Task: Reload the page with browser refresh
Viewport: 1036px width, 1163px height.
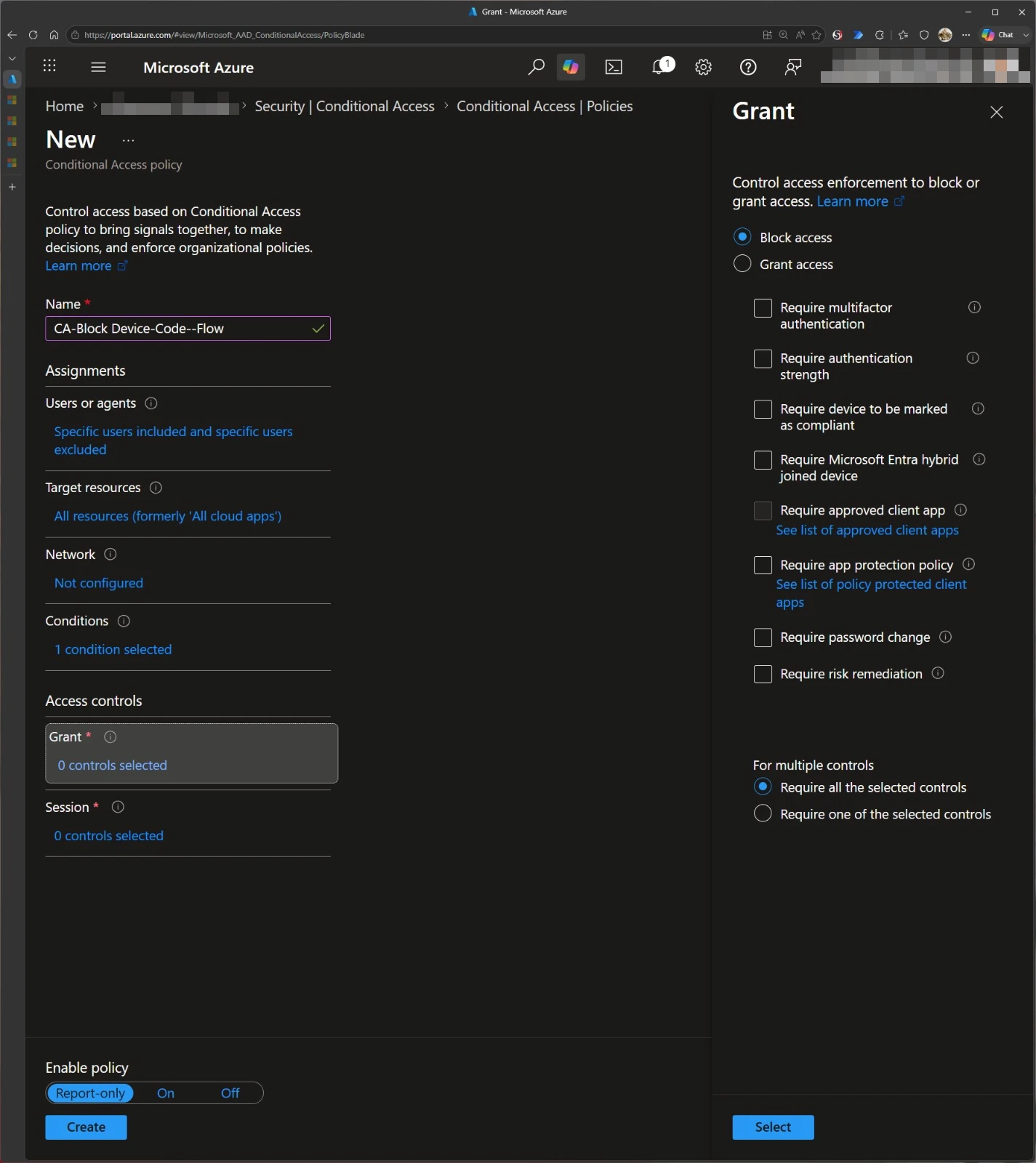Action: [x=33, y=35]
